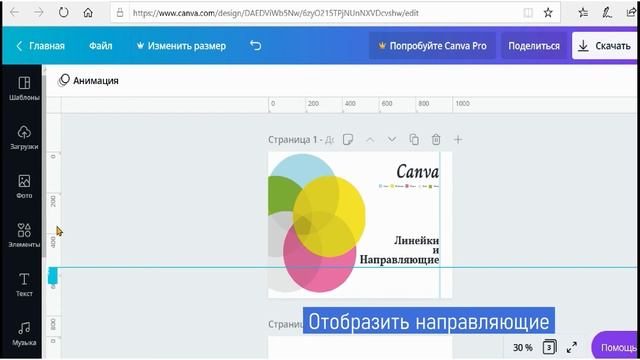Open the Элементы panel
The height and width of the screenshot is (360, 640).
coord(24,236)
